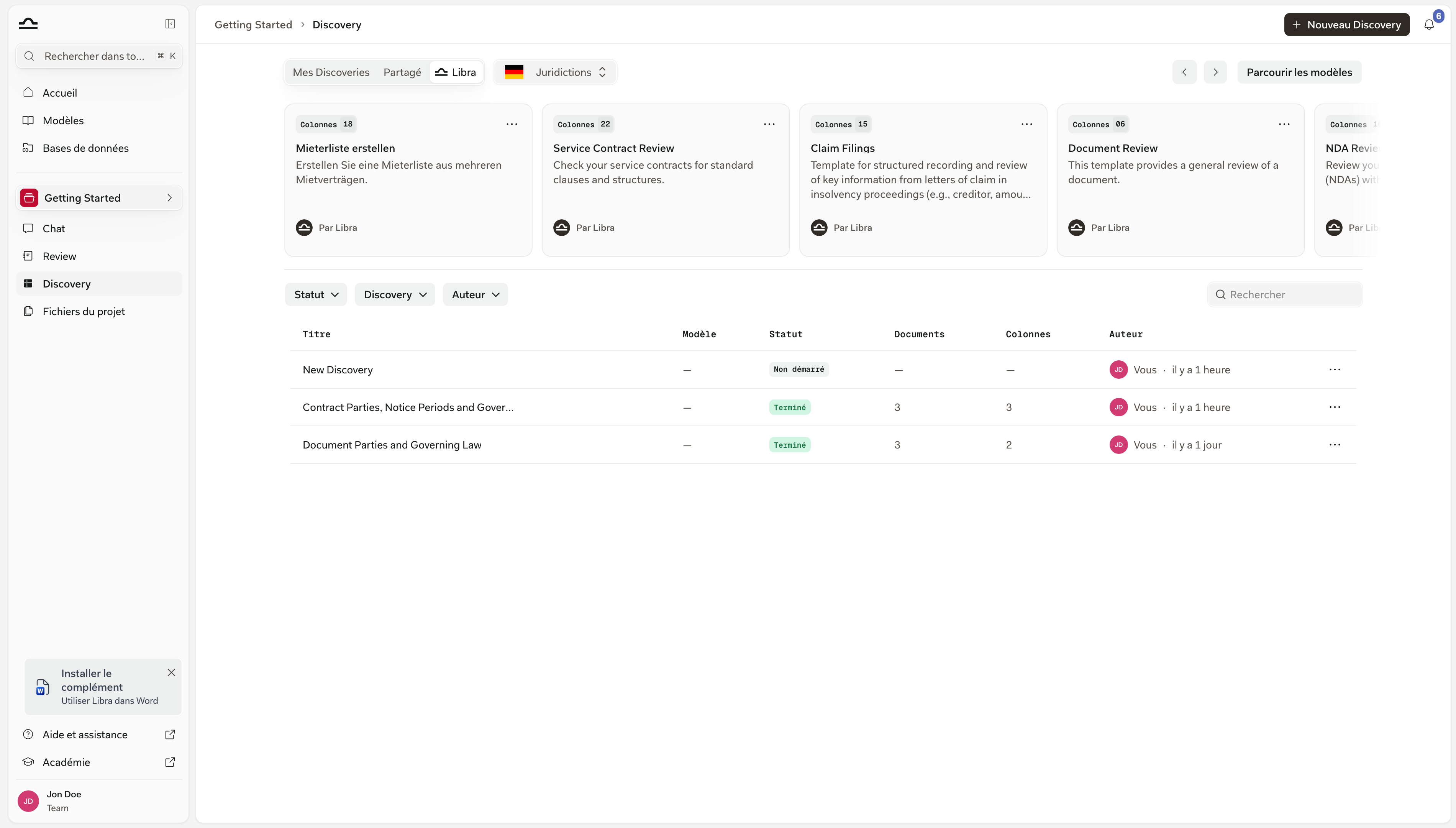The height and width of the screenshot is (828, 1456).
Task: Dismiss the Installer le complément banner
Action: [171, 672]
